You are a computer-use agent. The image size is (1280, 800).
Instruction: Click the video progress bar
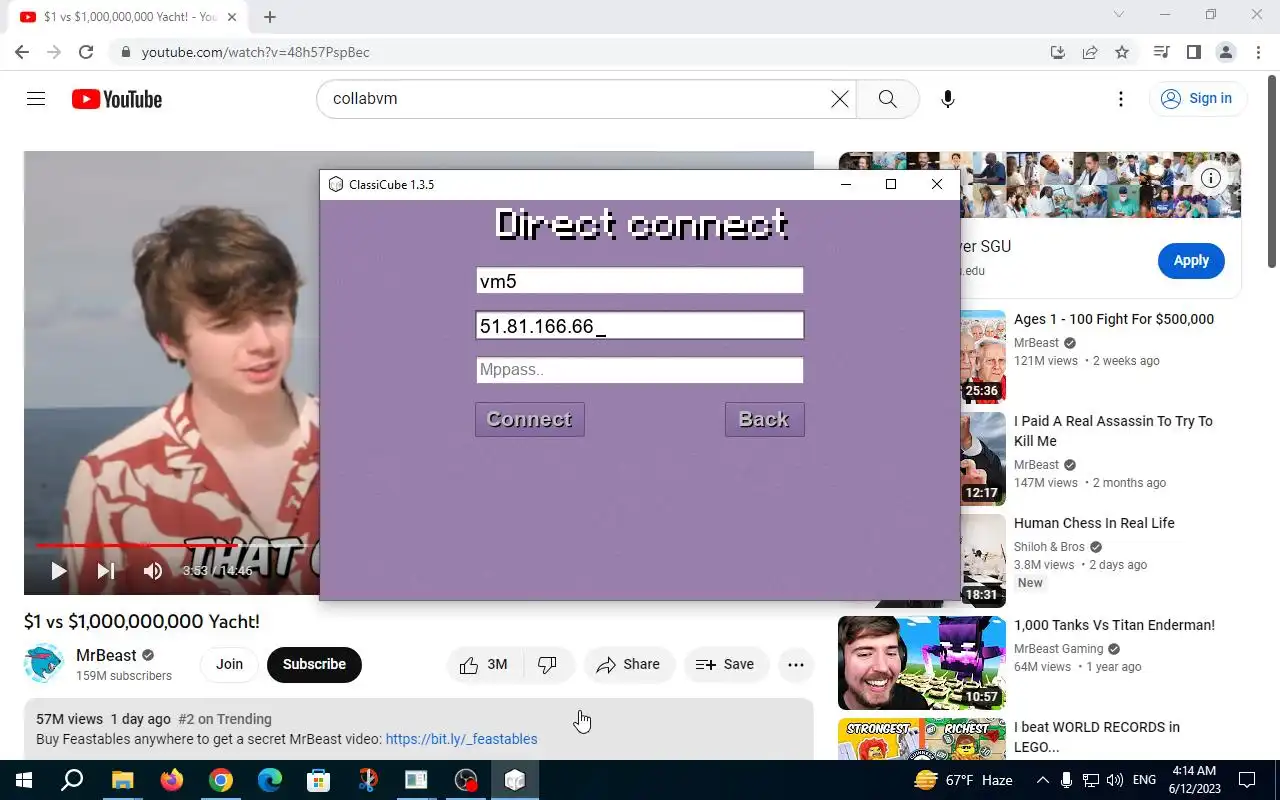click(x=177, y=546)
